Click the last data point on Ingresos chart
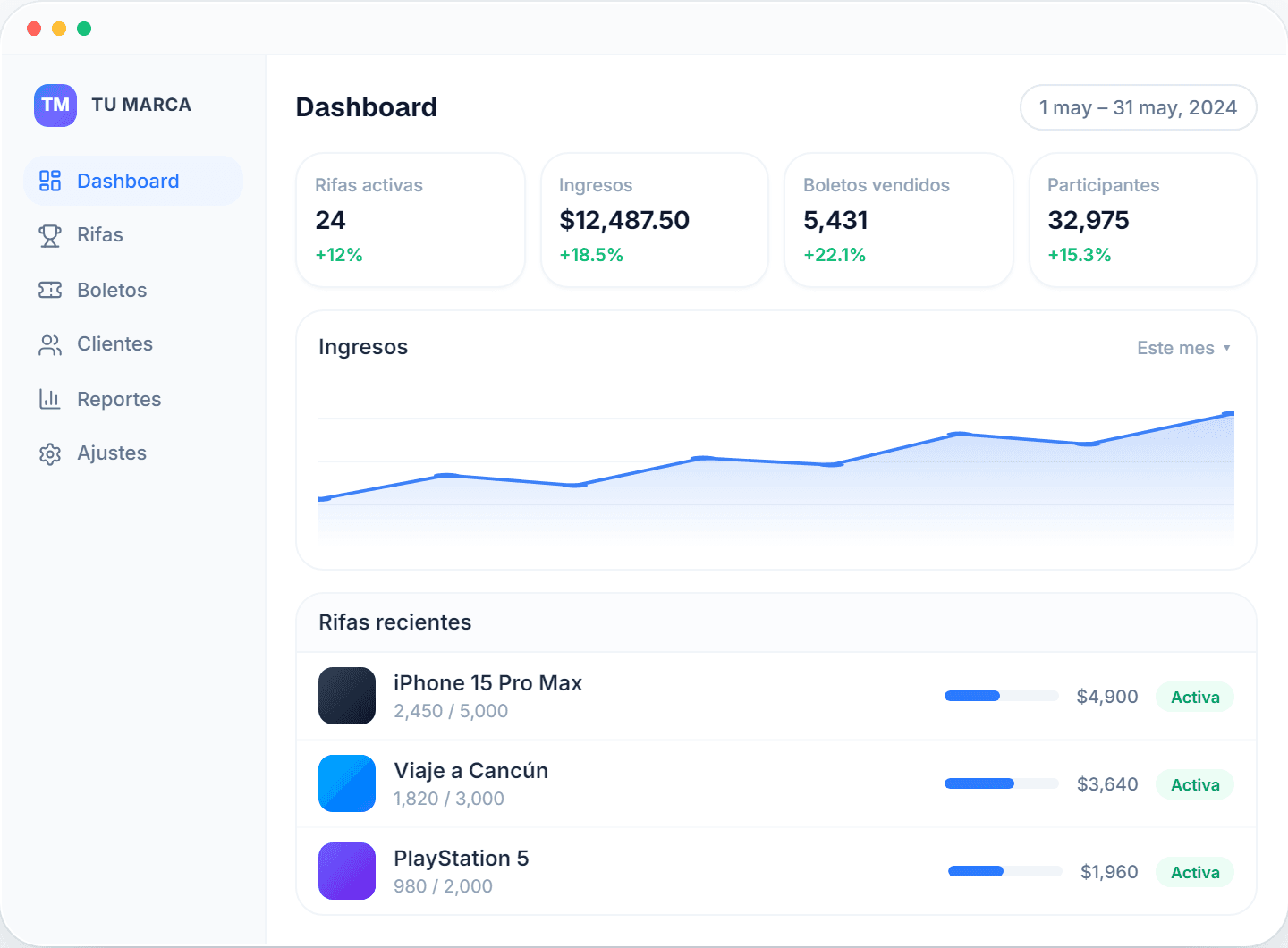 pos(1230,414)
